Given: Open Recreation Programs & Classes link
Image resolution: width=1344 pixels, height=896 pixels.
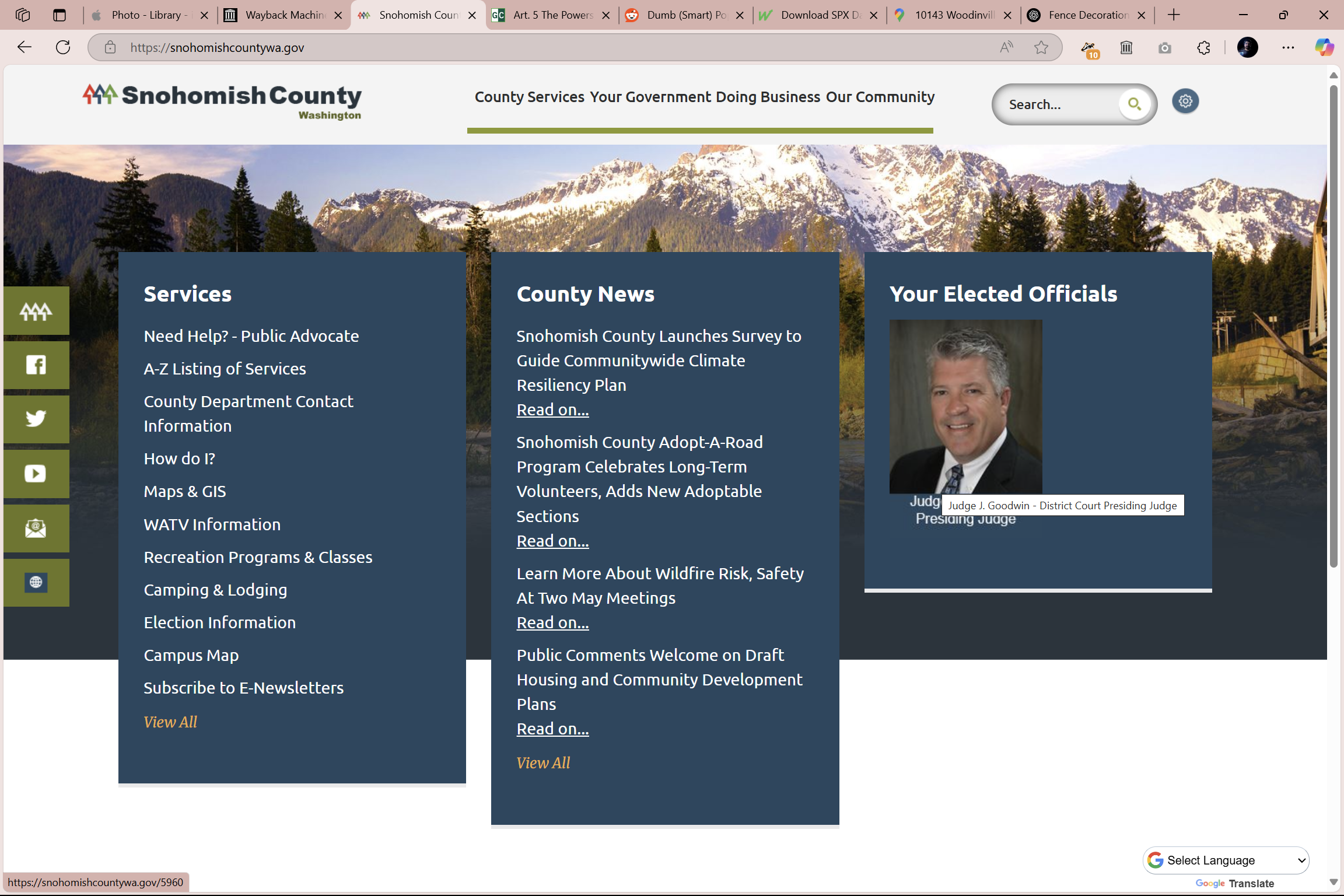Looking at the screenshot, I should (x=258, y=557).
